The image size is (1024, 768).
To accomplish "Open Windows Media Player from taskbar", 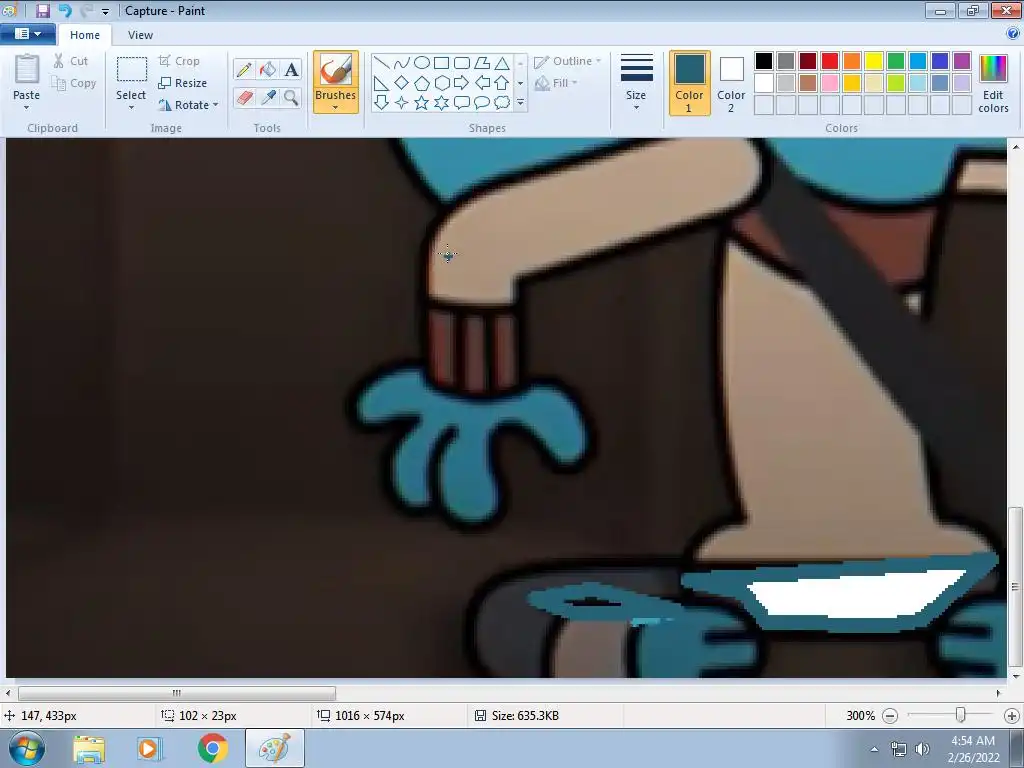I will 148,748.
